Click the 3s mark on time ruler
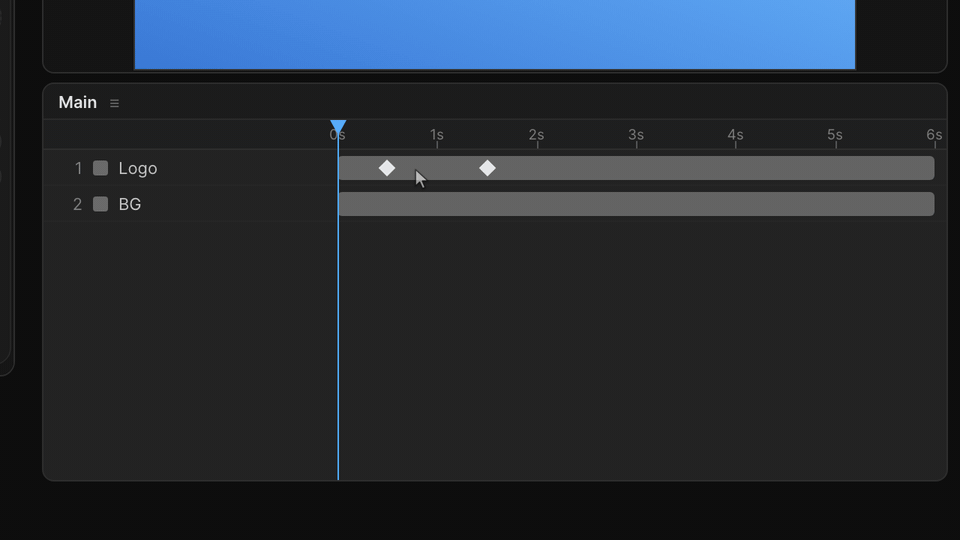The width and height of the screenshot is (960, 540). [636, 135]
